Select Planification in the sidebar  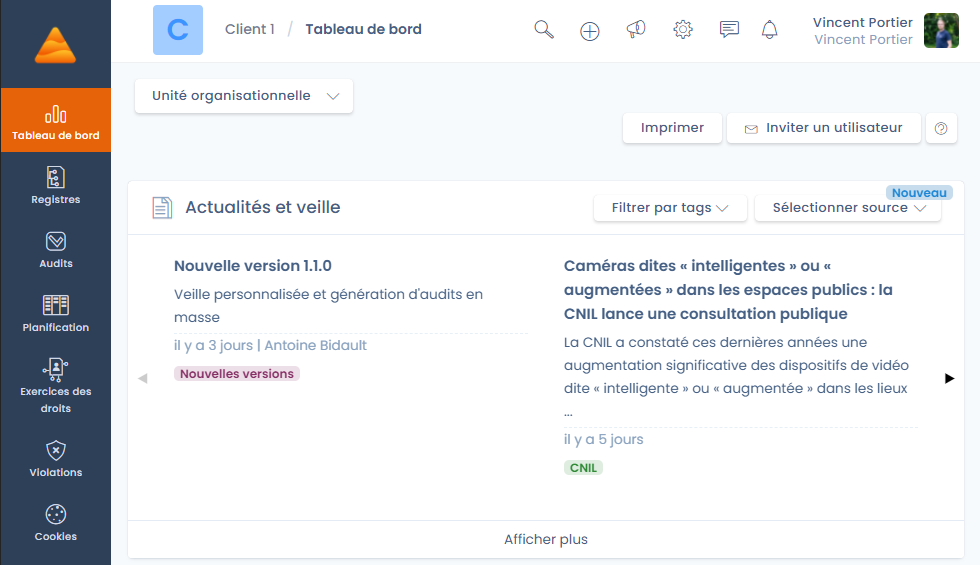[55, 314]
